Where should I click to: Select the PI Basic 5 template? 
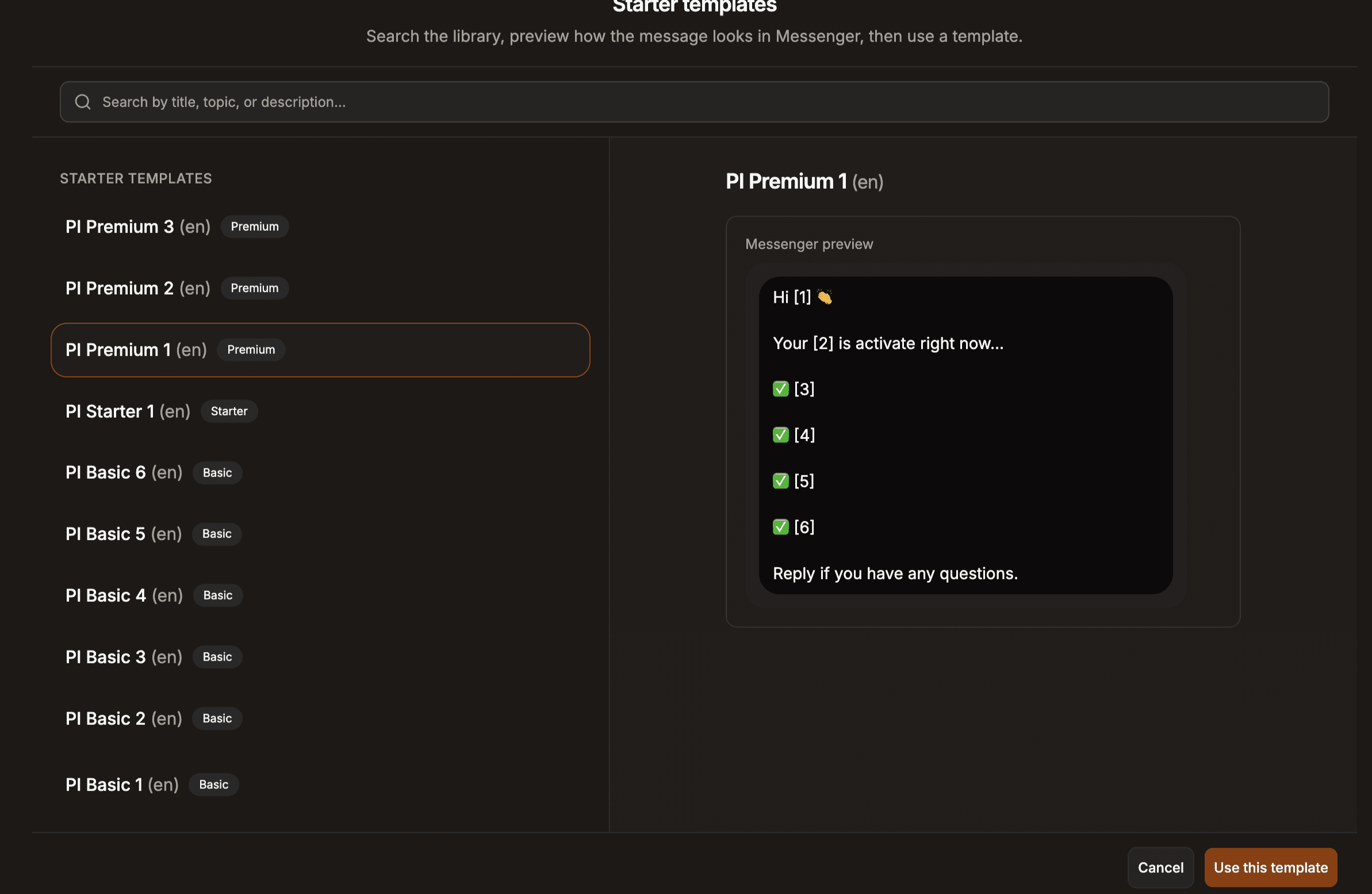(x=320, y=533)
